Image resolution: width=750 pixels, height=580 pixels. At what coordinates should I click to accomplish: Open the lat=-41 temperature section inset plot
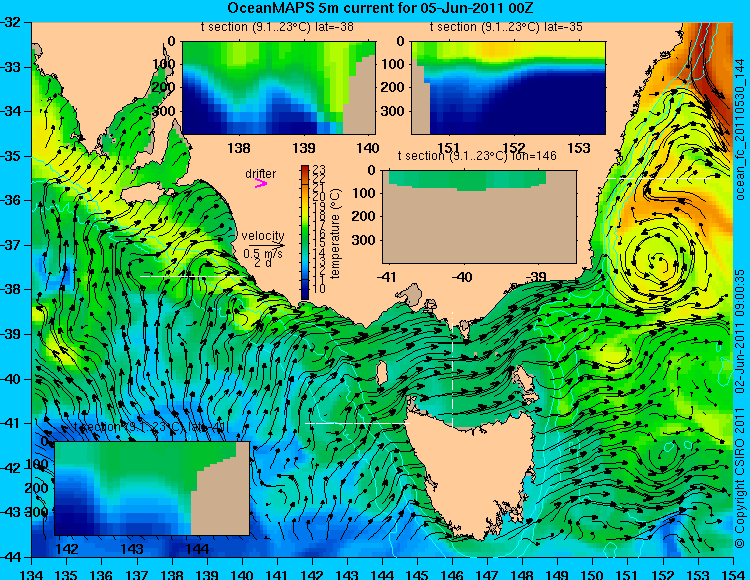(152, 488)
